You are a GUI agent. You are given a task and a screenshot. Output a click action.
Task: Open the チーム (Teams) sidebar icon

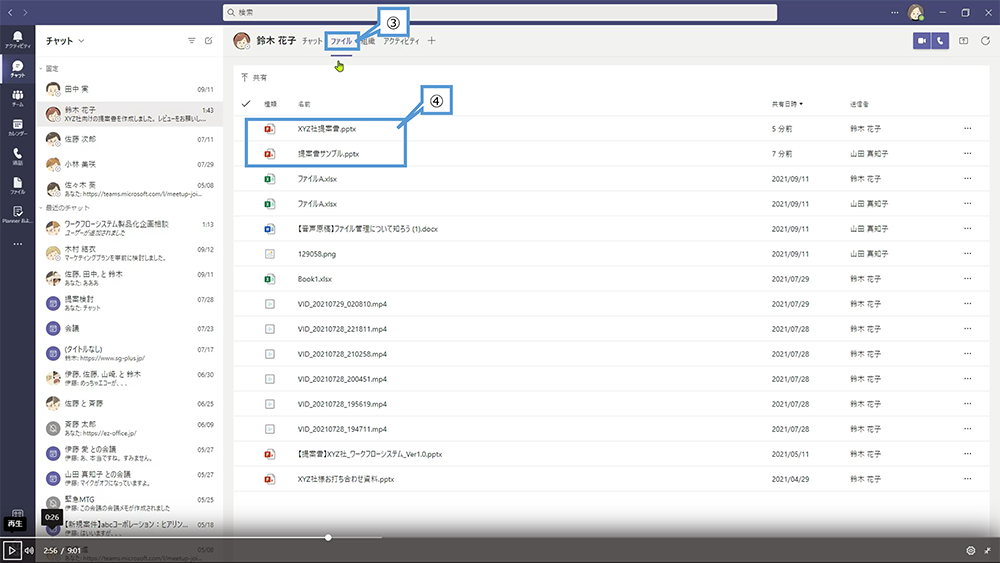[x=17, y=98]
